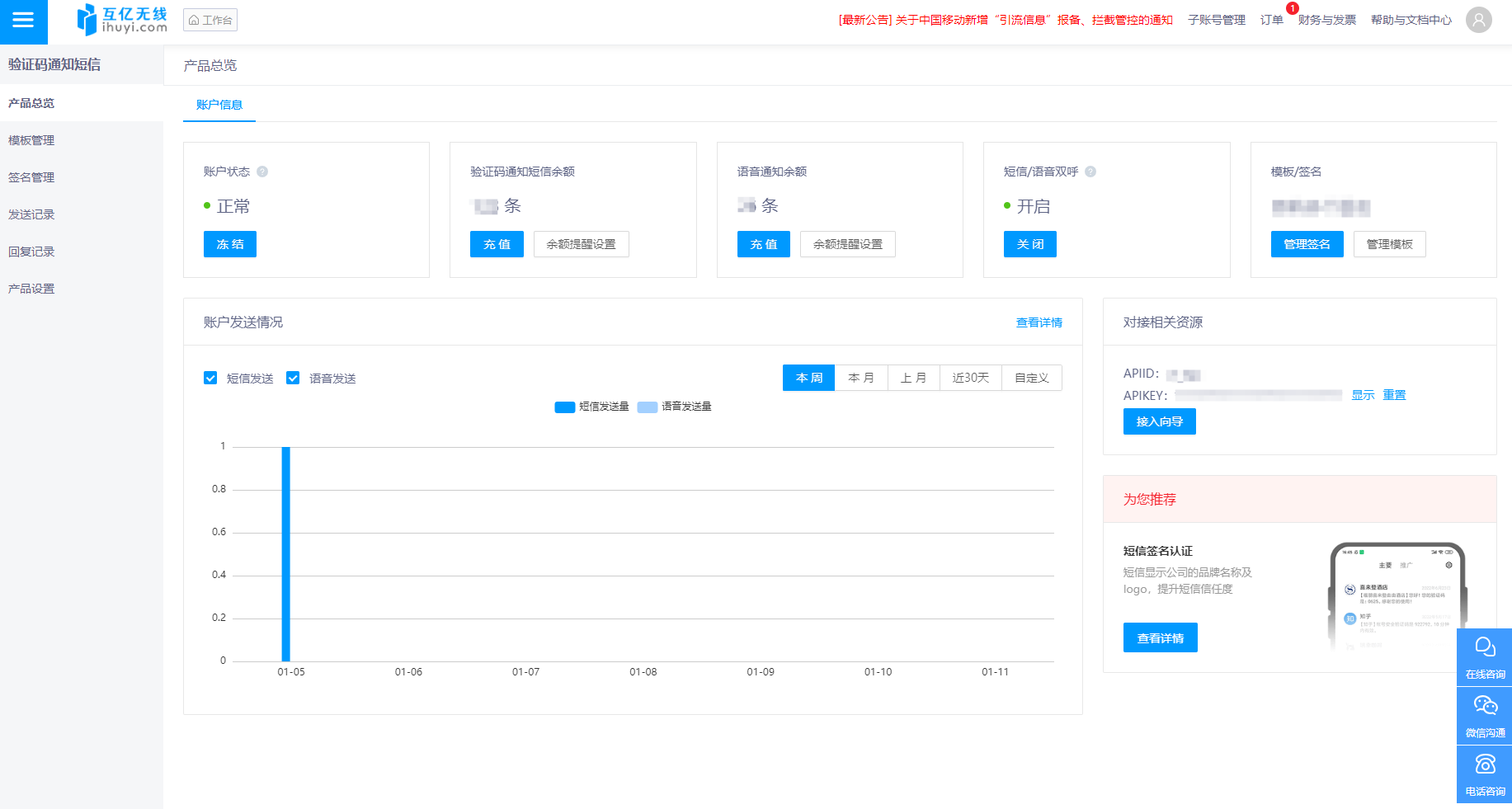Select 产品总览 in sidebar
The image size is (1512, 809).
click(82, 103)
